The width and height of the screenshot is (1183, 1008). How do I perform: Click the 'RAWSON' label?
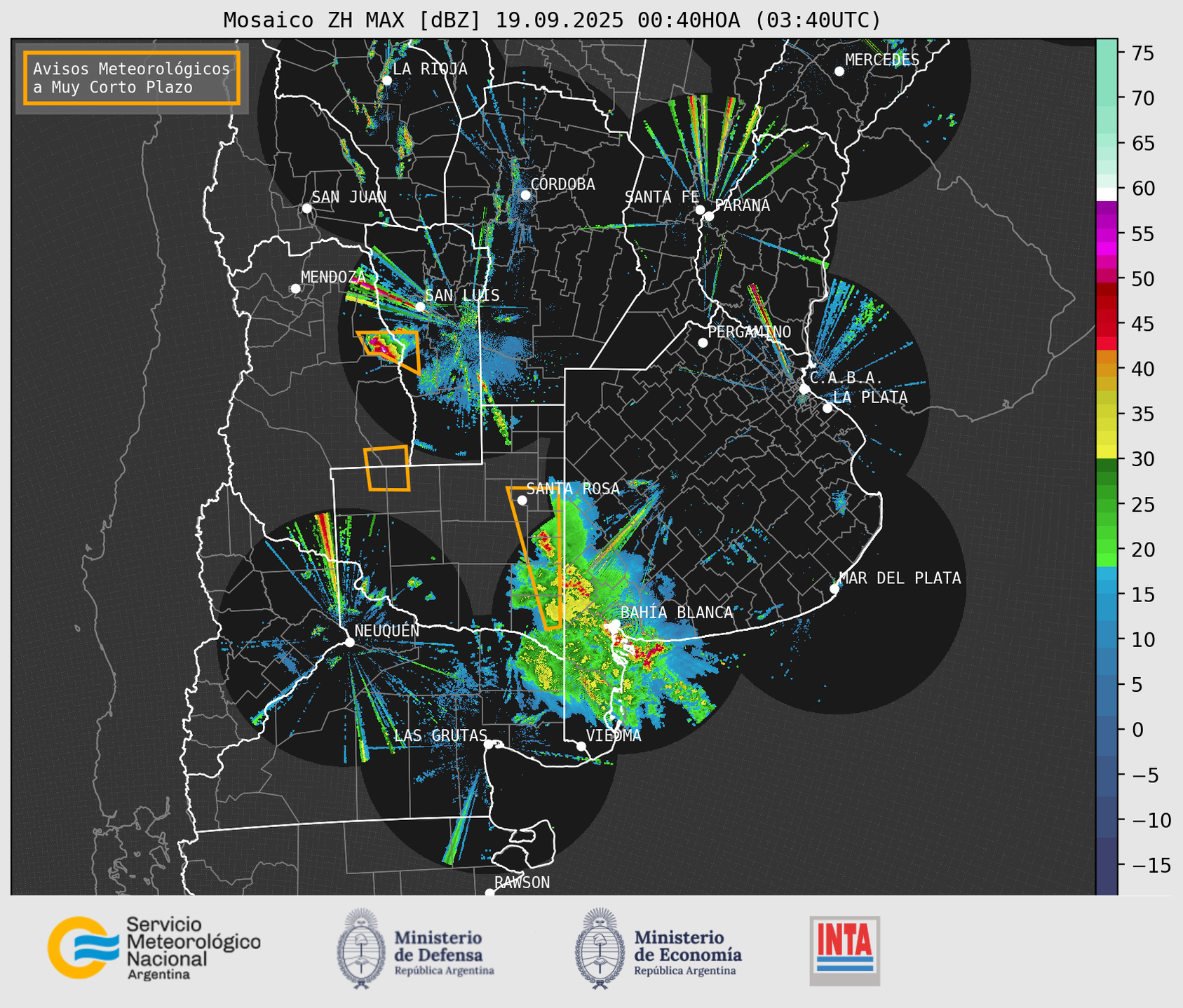522,883
